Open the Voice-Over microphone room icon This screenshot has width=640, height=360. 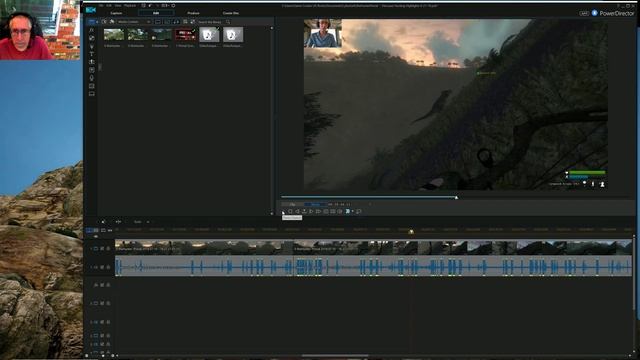coord(91,78)
